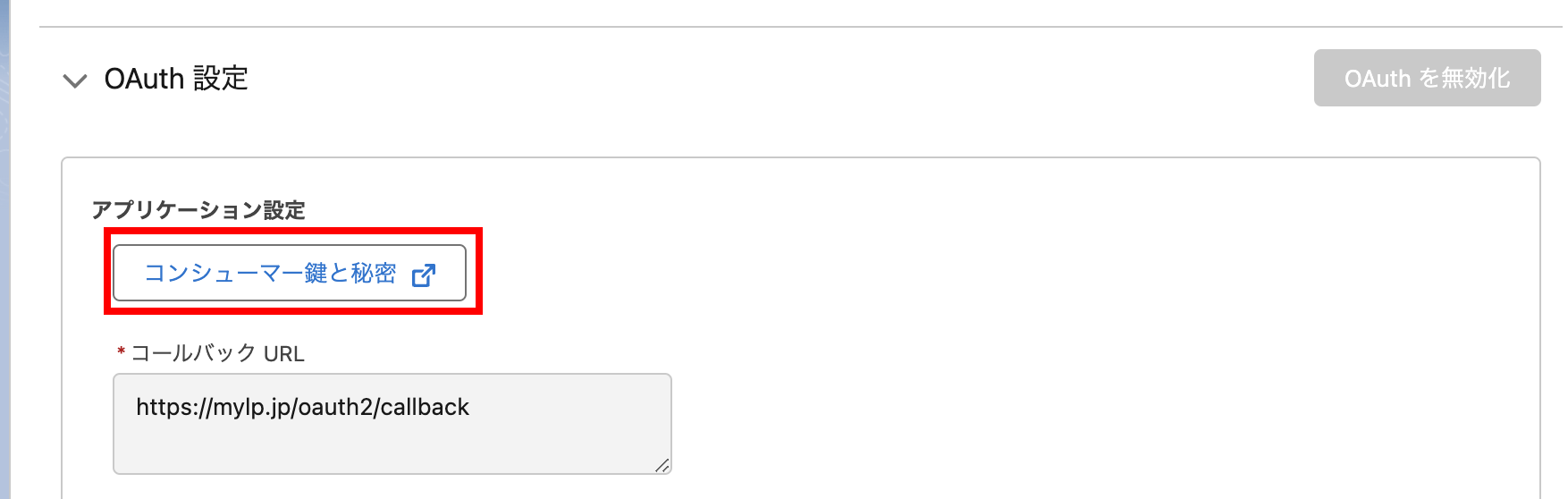Focus the コールバック URL text area
Image resolution: width=1568 pixels, height=499 pixels.
tap(392, 438)
